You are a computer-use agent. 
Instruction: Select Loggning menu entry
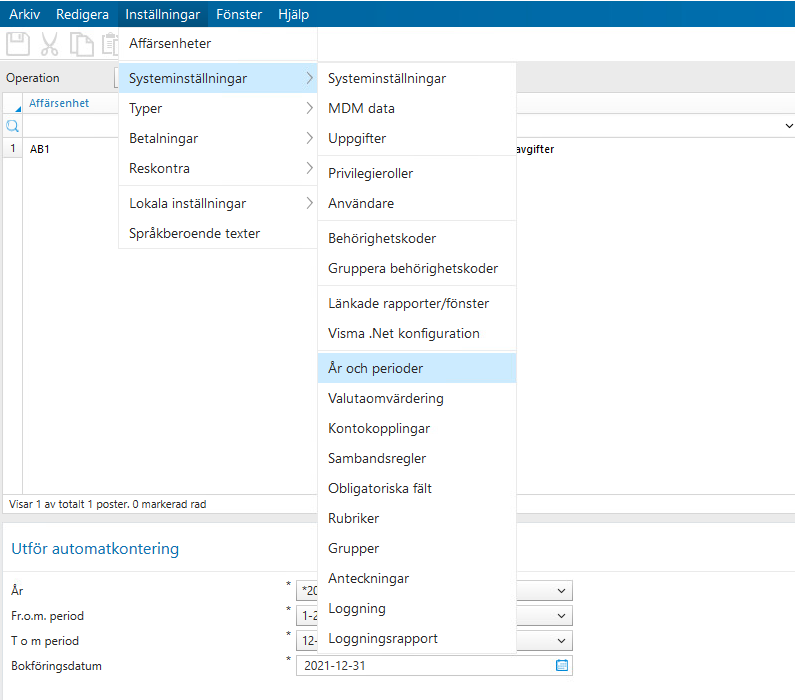(x=417, y=608)
